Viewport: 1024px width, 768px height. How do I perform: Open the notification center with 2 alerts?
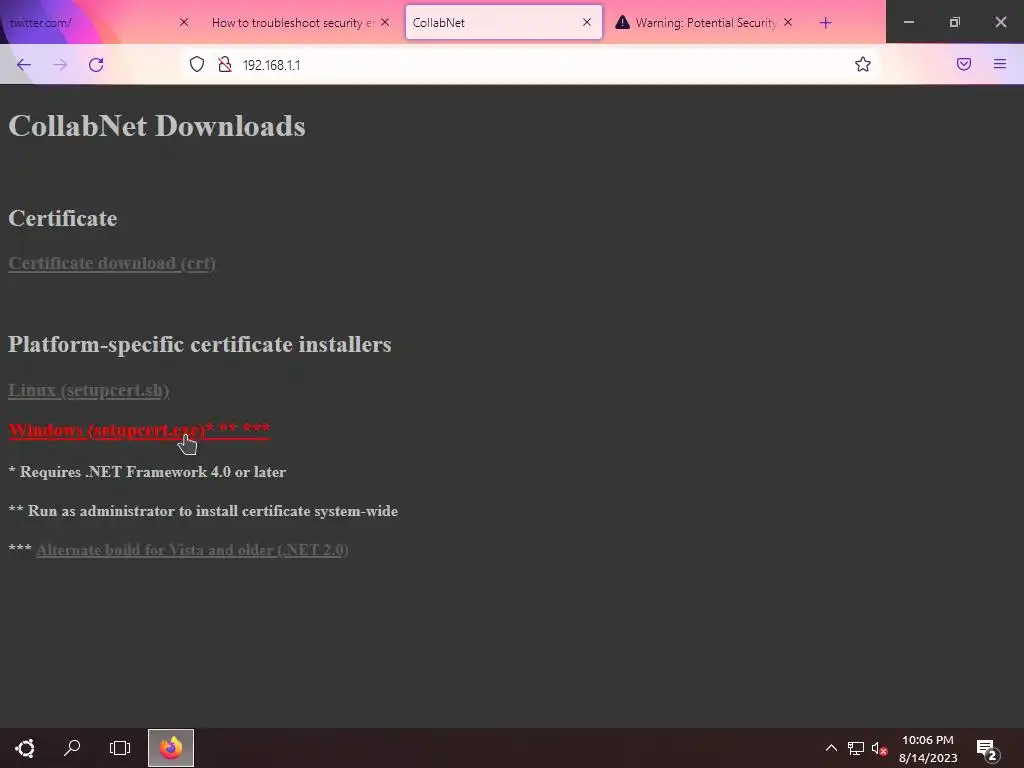987,749
